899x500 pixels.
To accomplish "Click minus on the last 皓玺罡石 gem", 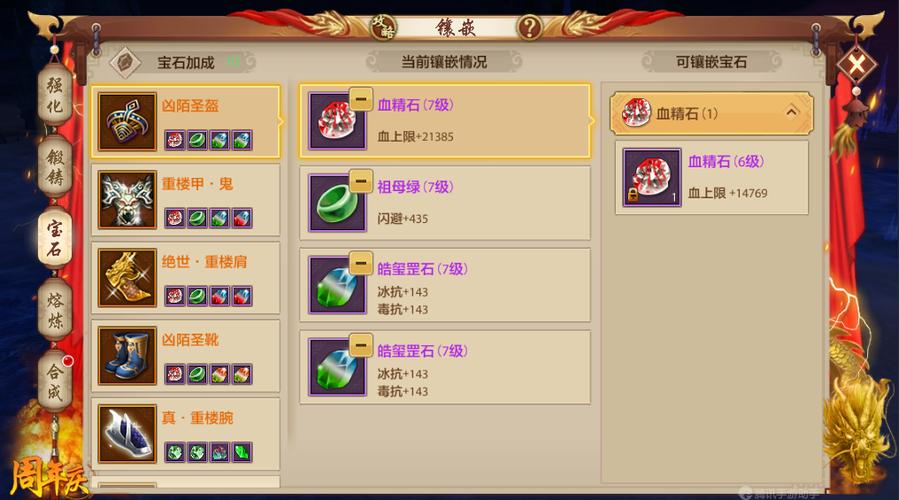I will 361,345.
